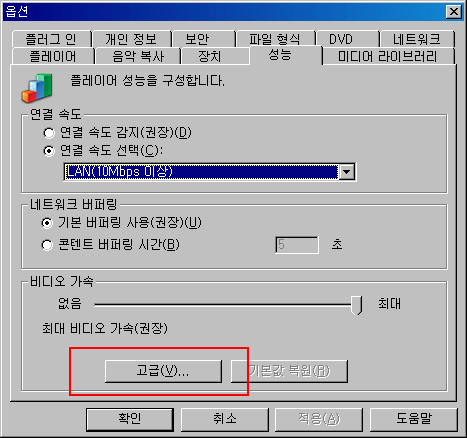This screenshot has width=467, height=438.
Task: Open the LAN(10Mbps 이상) connection speed dropdown
Action: coord(210,172)
